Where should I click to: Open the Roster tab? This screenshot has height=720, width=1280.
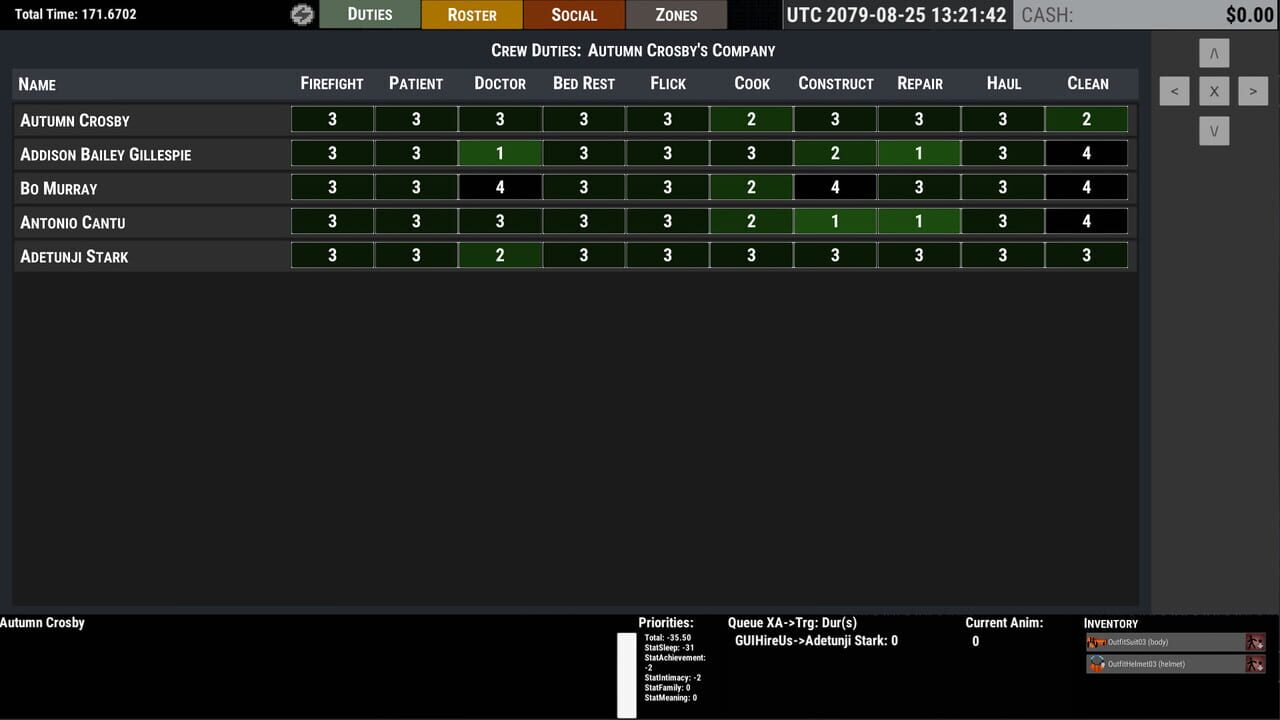(471, 14)
